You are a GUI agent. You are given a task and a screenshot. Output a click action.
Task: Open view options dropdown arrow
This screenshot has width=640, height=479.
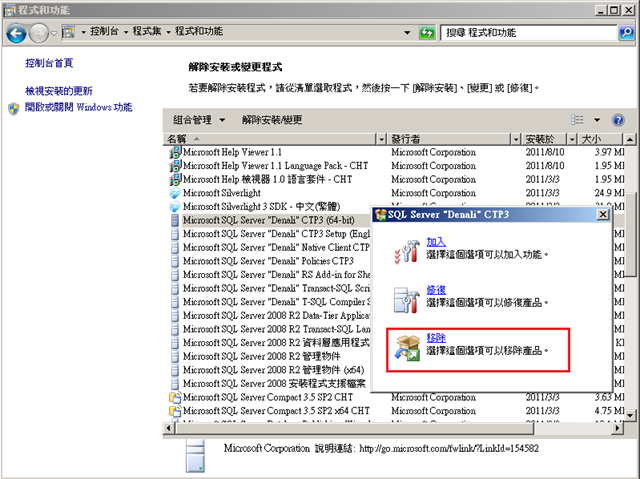point(597,120)
